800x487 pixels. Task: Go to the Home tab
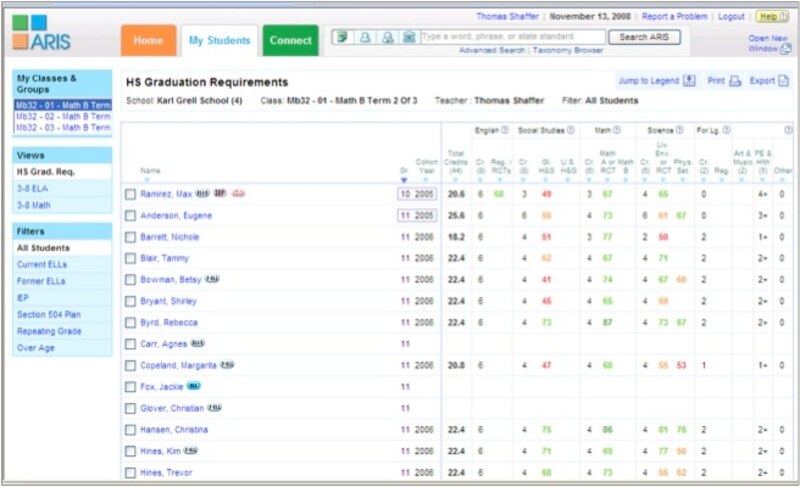[x=148, y=41]
